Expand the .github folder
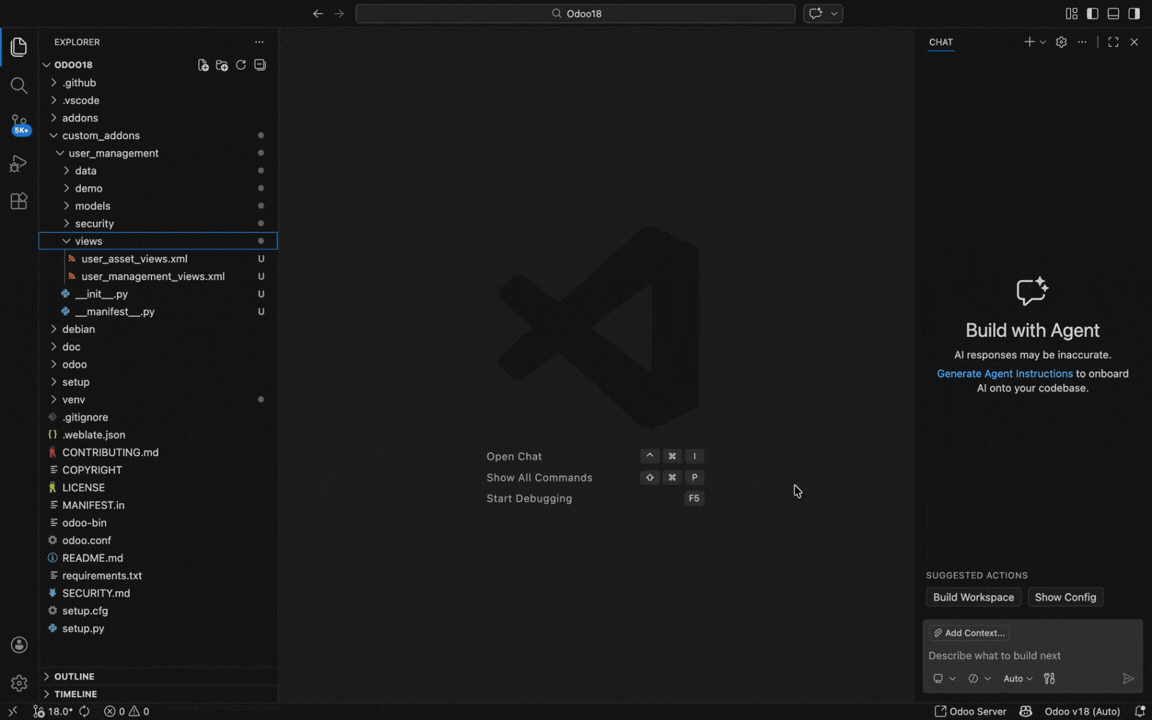The width and height of the screenshot is (1152, 720). (158, 83)
